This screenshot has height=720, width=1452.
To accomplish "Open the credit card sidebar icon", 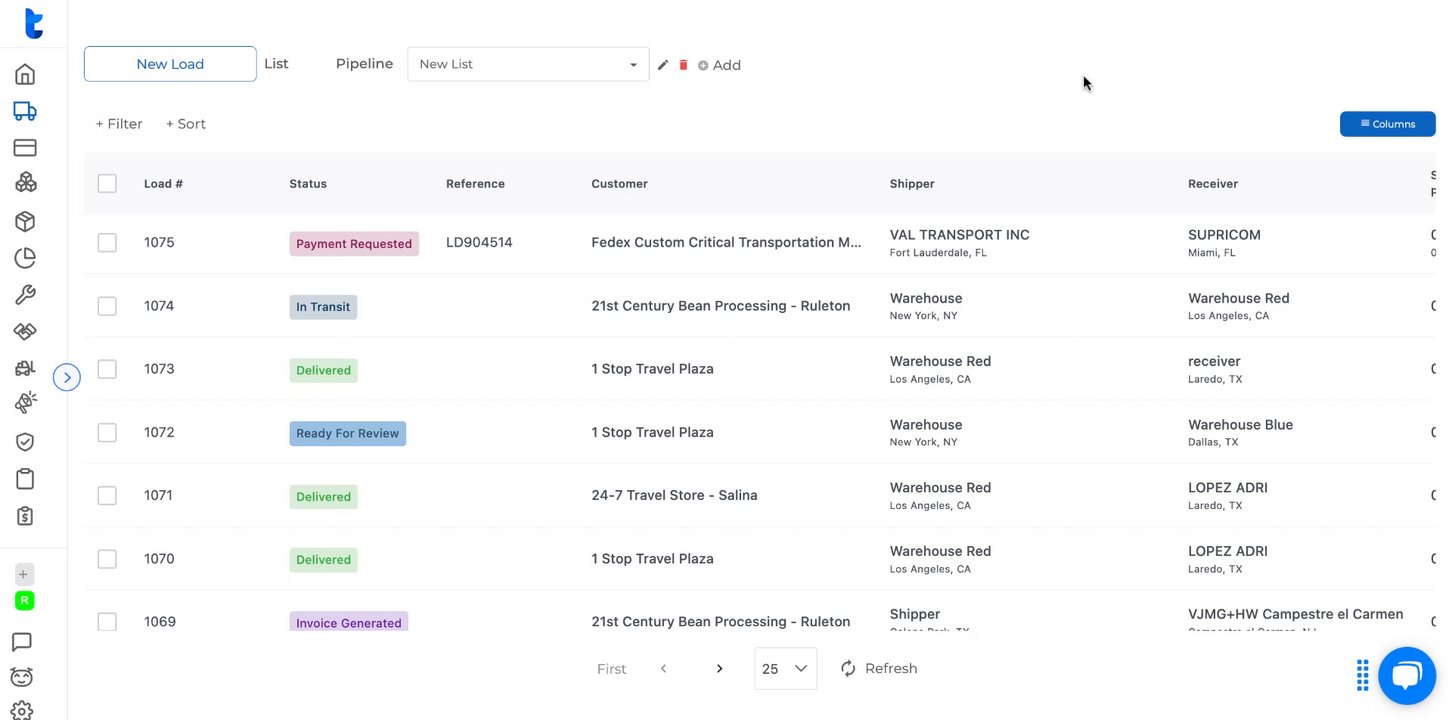I will [25, 148].
